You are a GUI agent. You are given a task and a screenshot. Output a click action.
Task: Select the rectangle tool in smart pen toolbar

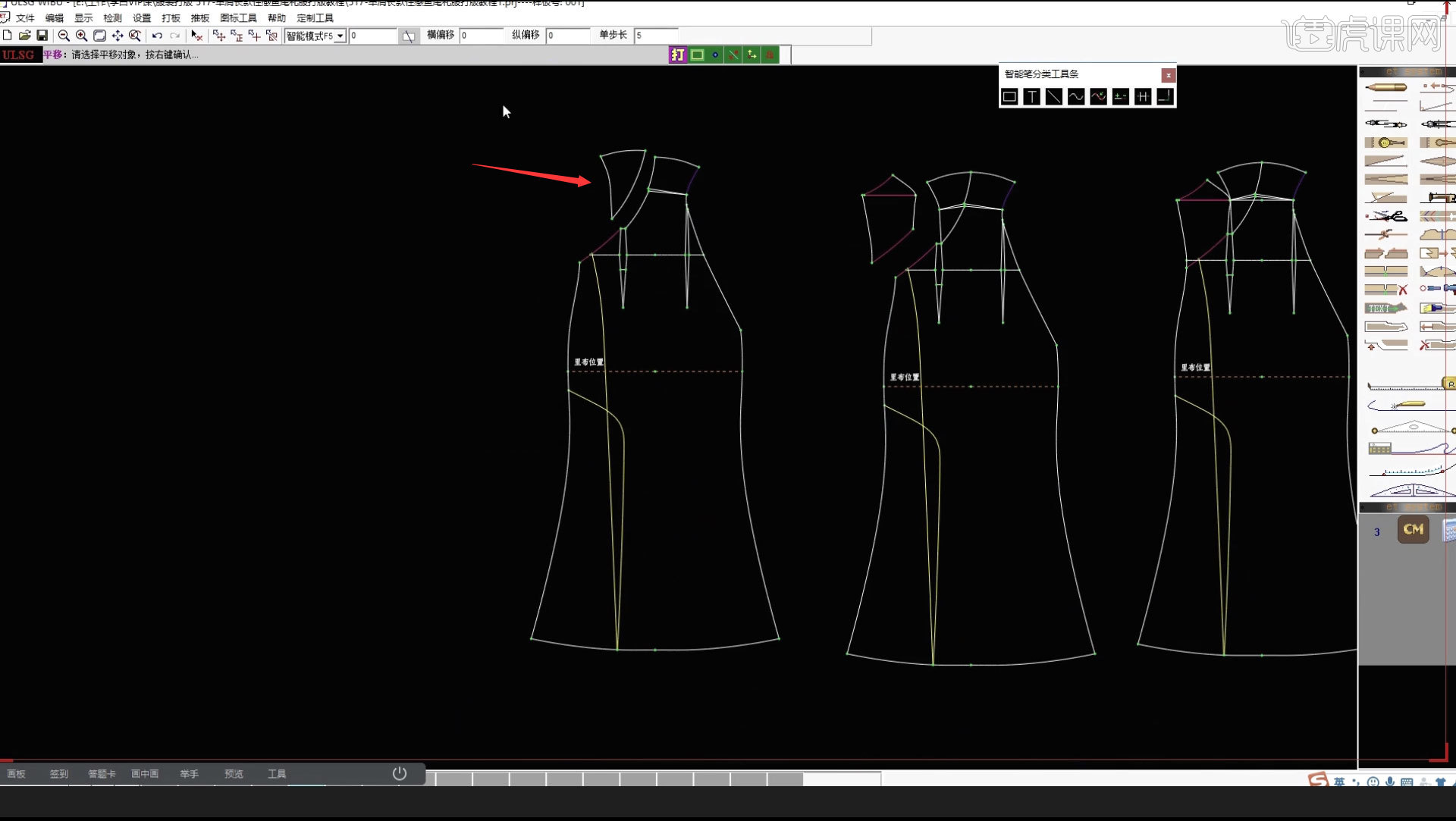point(1009,96)
